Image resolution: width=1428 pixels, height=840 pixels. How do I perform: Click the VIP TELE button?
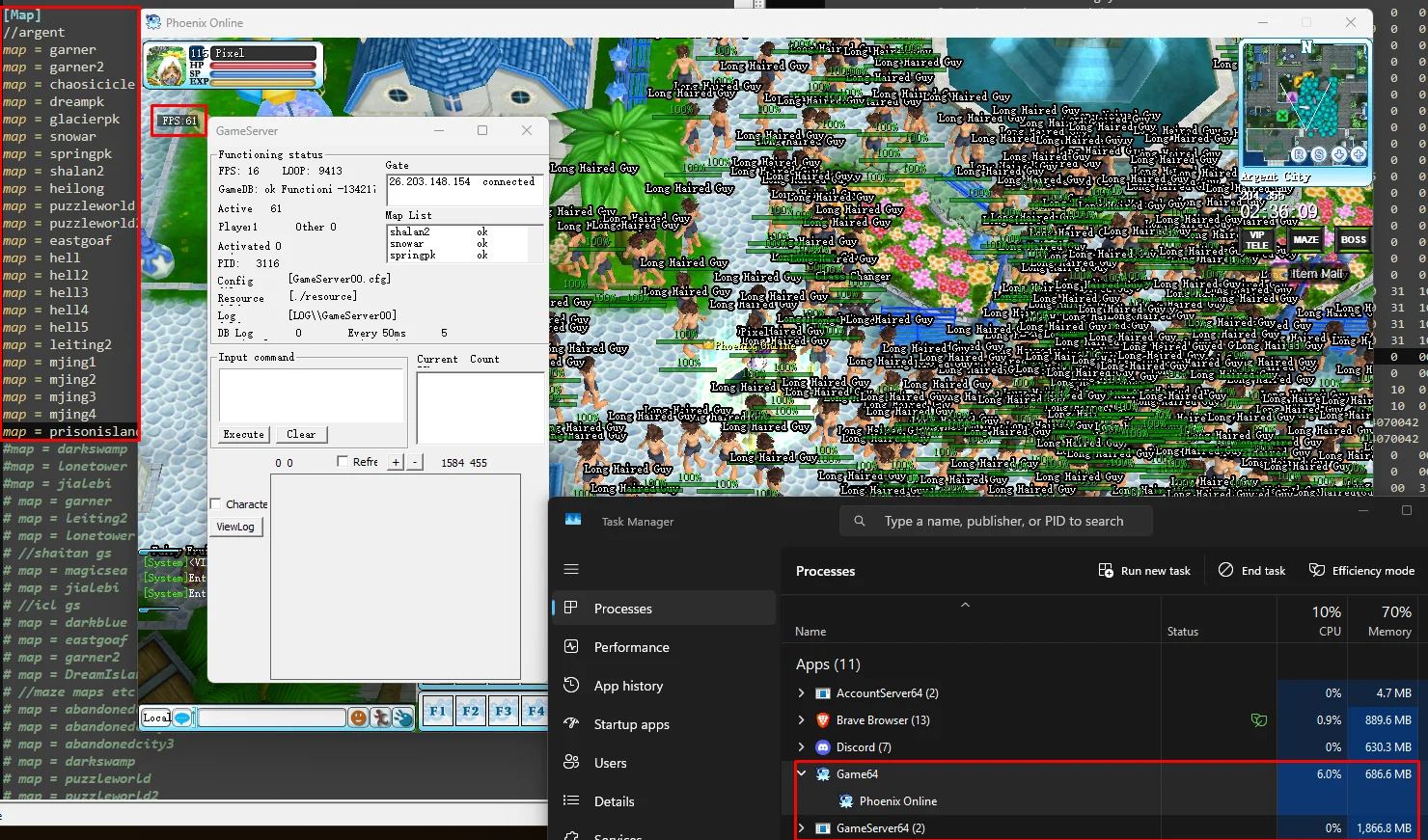click(x=1256, y=240)
